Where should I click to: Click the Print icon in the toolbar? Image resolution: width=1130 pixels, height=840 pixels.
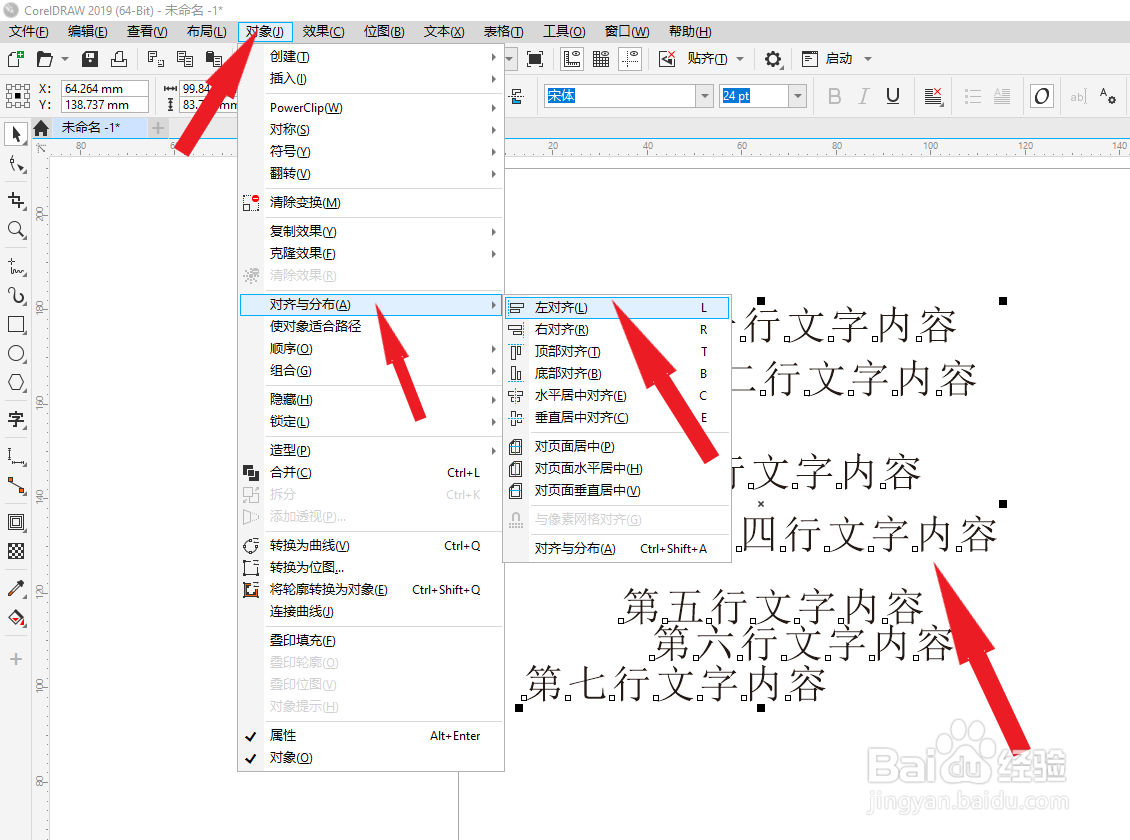tap(118, 59)
